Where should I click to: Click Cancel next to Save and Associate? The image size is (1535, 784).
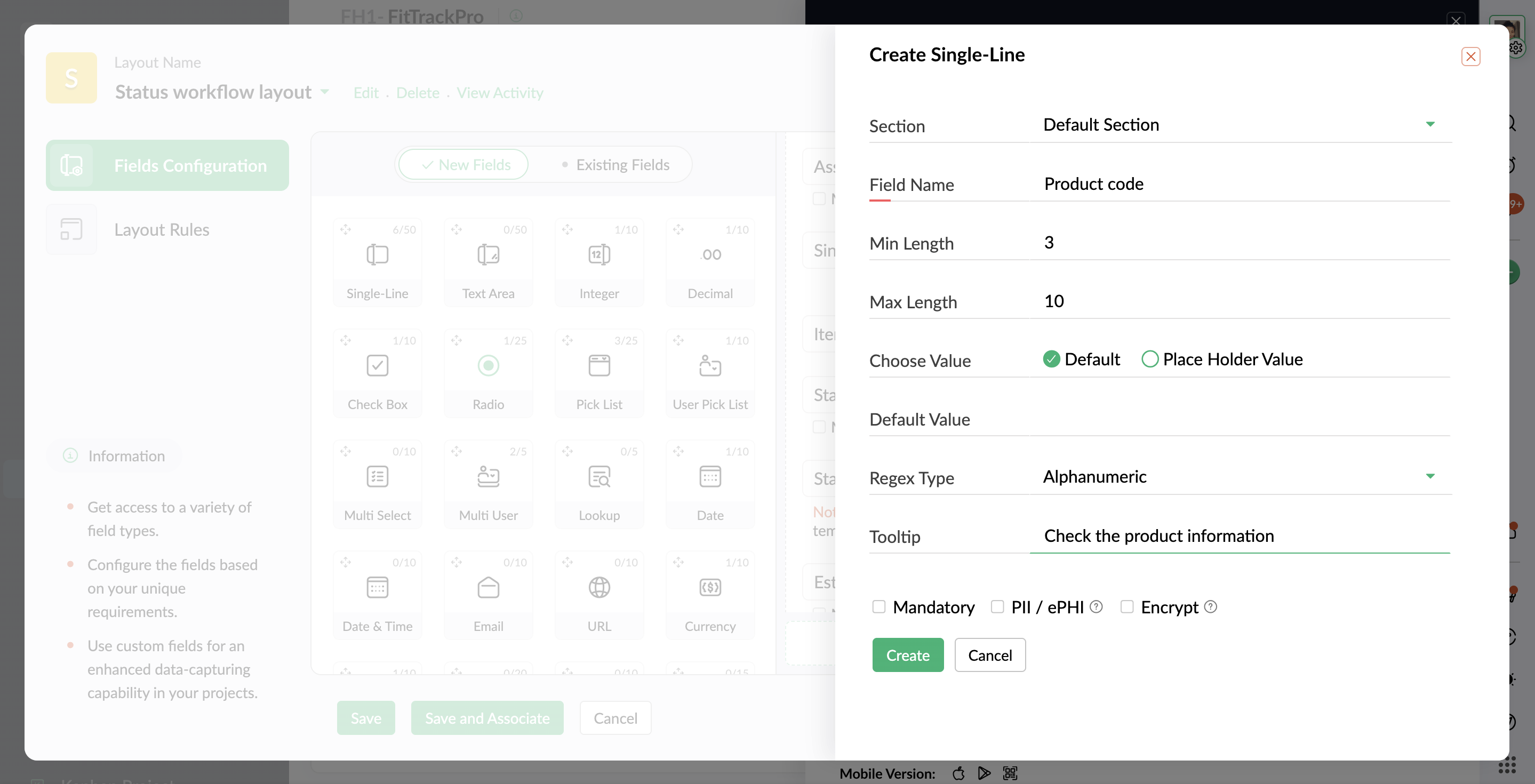[615, 718]
